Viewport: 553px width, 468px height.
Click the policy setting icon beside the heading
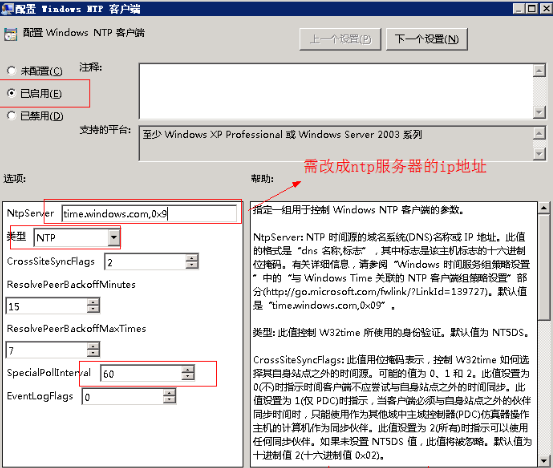pyautogui.click(x=11, y=35)
